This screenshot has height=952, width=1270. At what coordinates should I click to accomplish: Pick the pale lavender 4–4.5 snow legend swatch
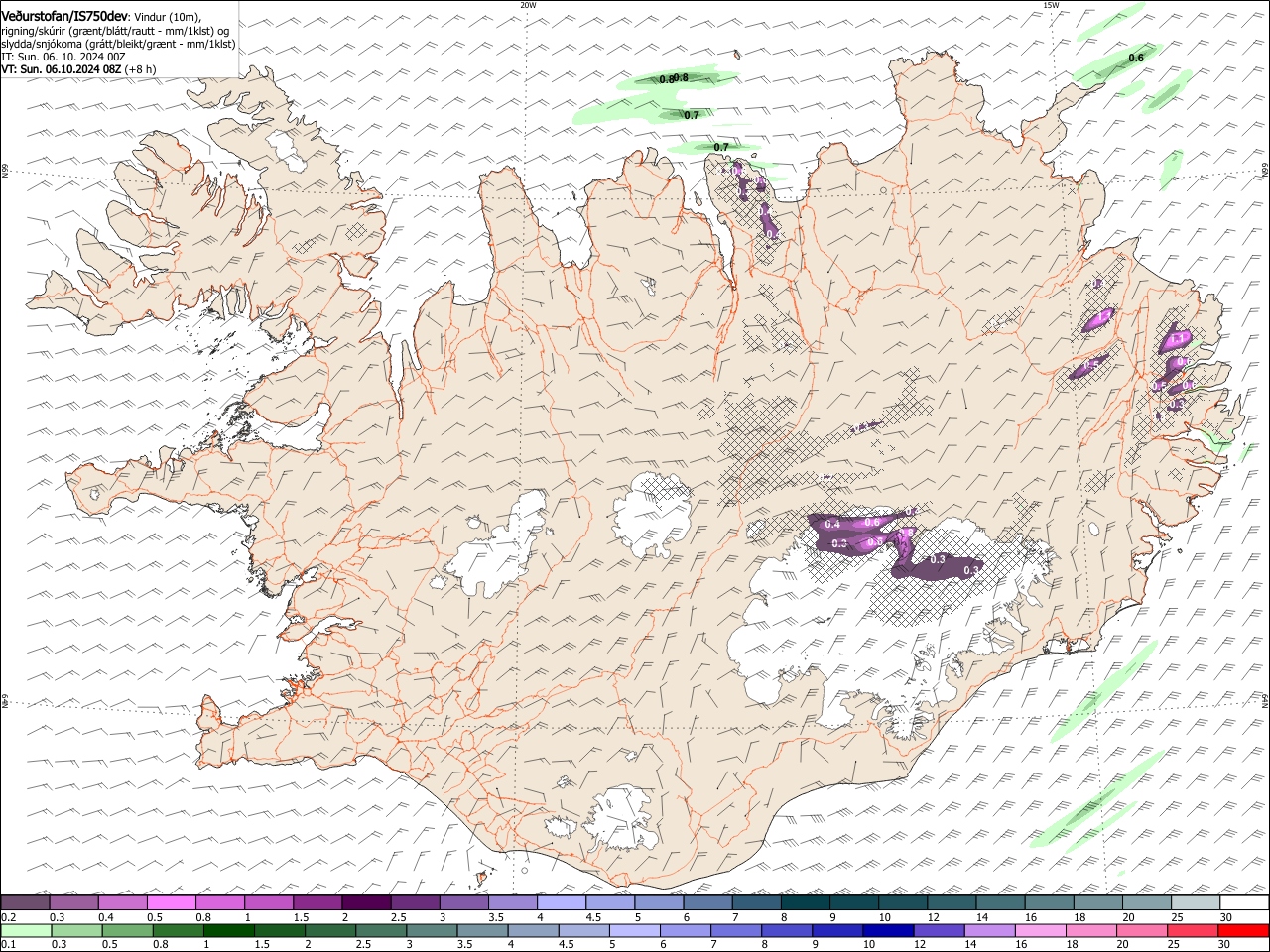point(561,903)
